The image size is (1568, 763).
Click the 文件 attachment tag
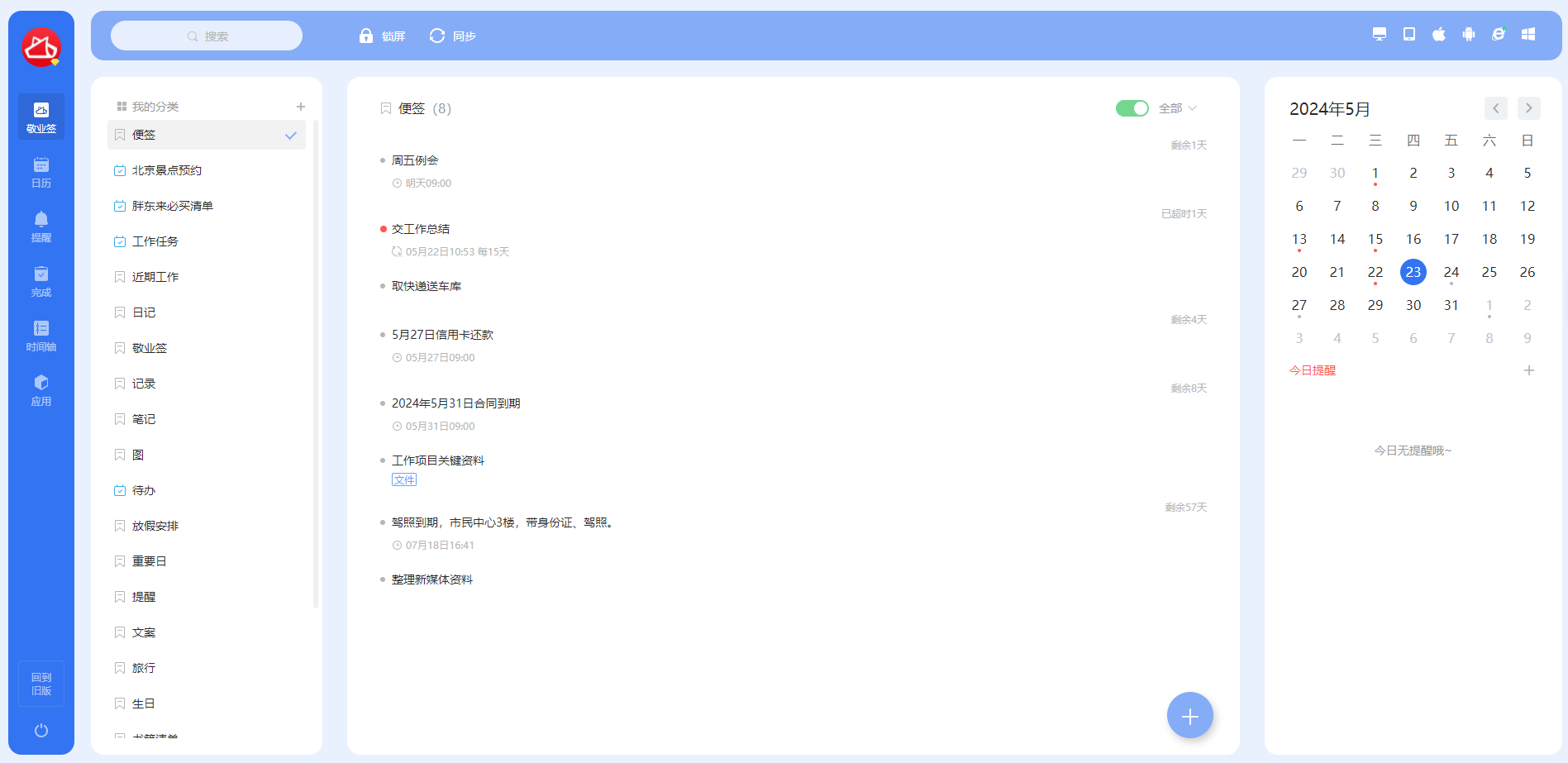point(404,479)
